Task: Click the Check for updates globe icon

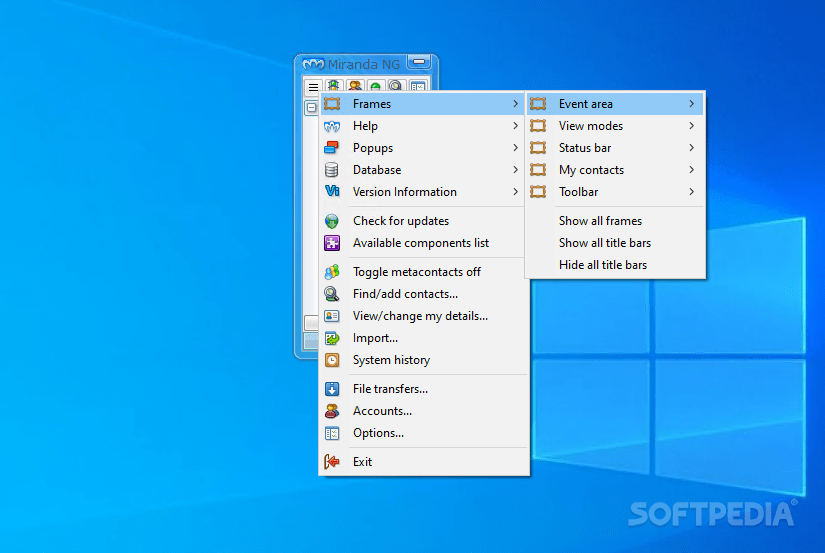Action: pos(332,221)
